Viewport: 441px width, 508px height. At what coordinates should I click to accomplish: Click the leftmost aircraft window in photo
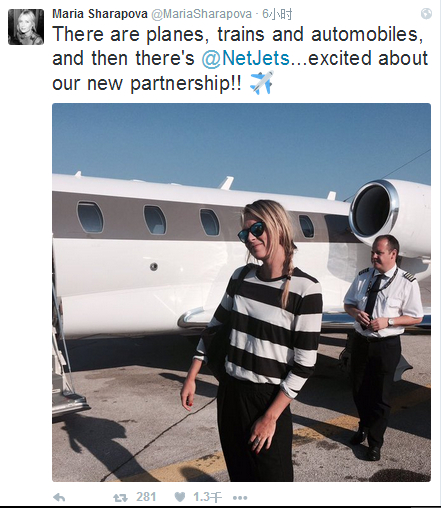click(90, 217)
